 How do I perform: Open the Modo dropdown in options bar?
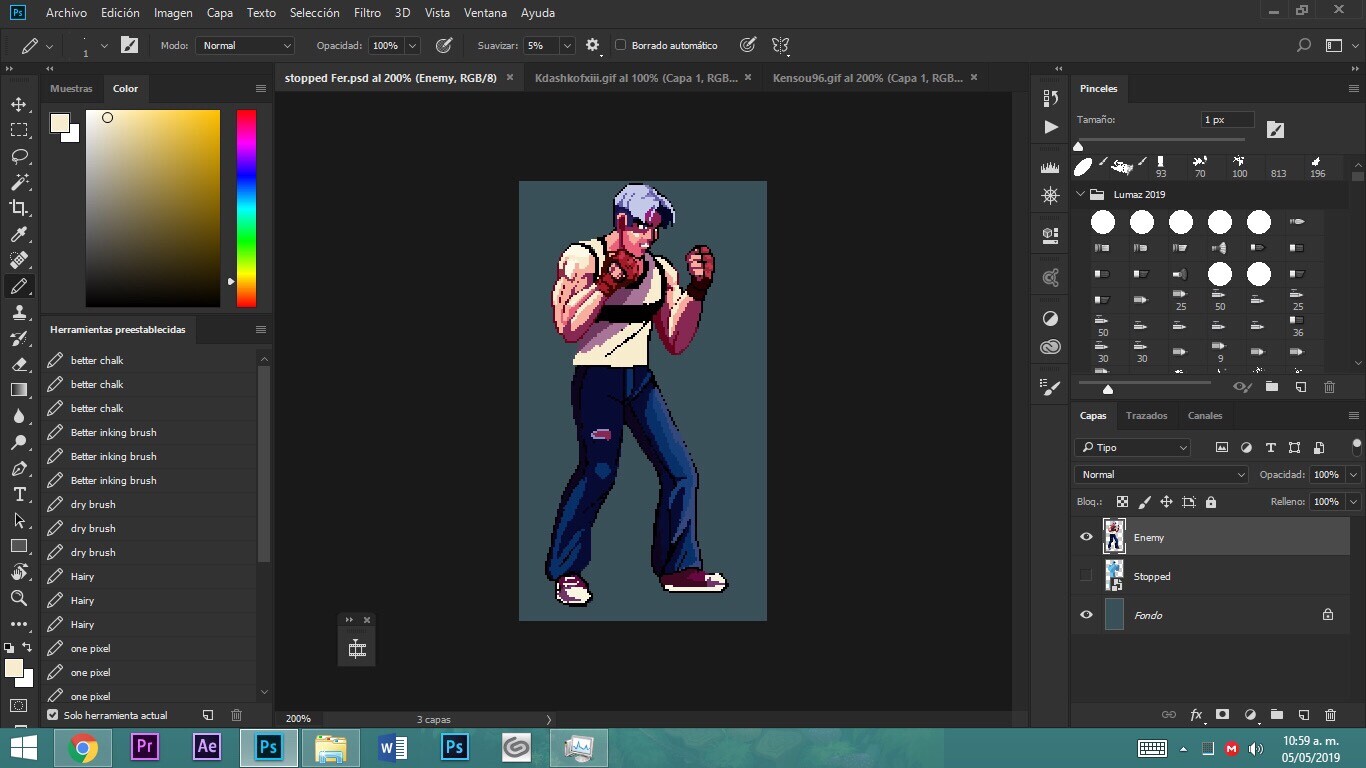245,45
